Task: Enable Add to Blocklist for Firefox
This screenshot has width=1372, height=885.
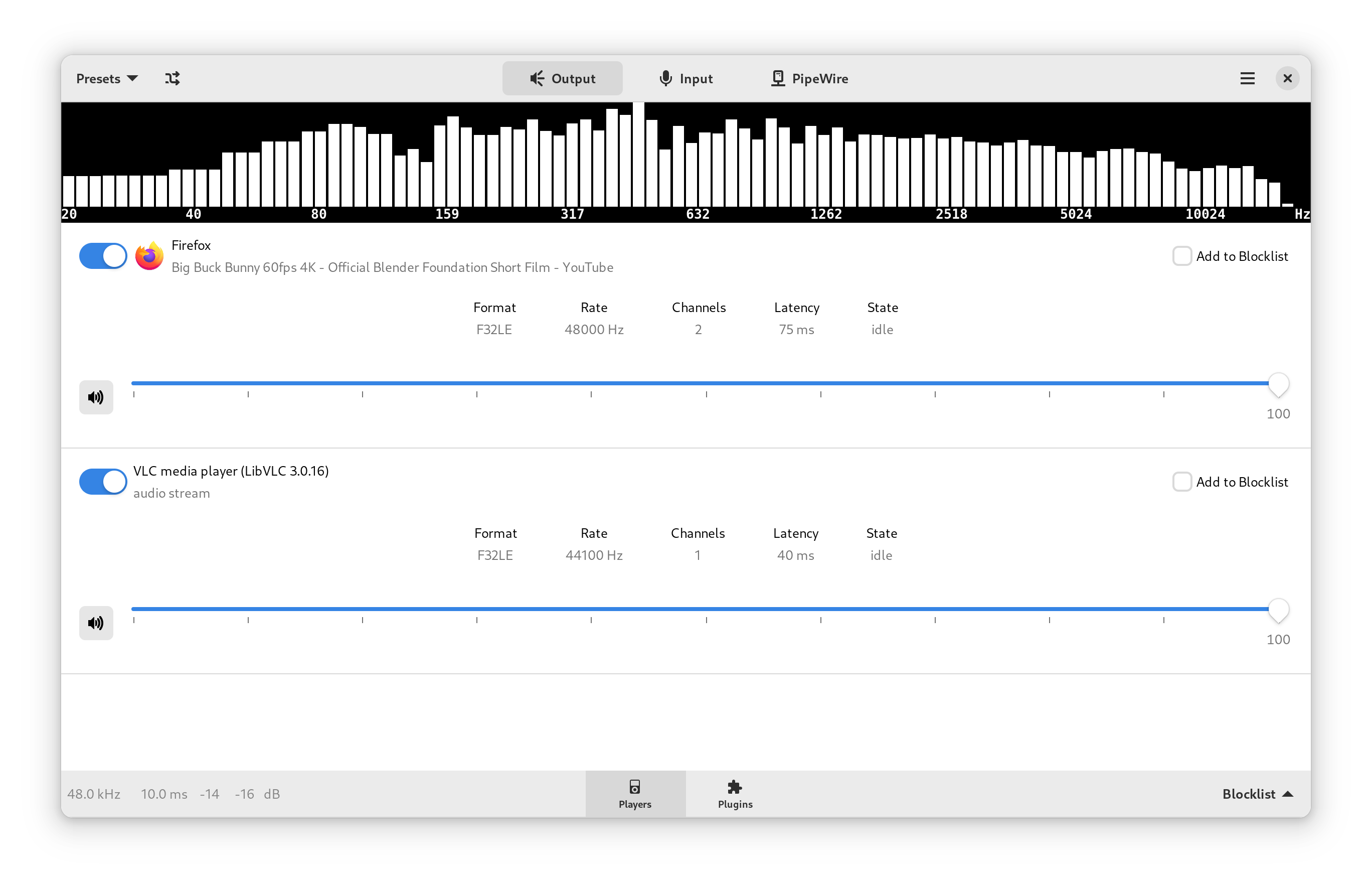Action: click(x=1182, y=256)
